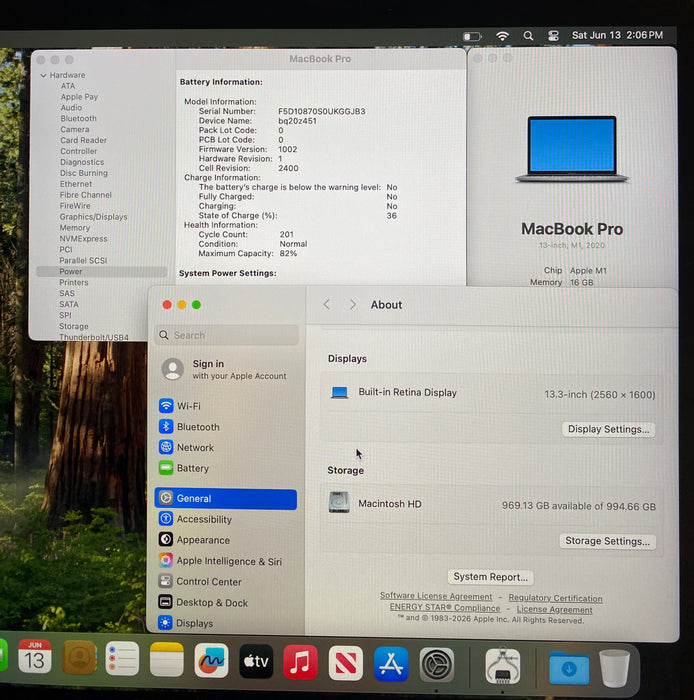Screen dimensions: 694x700
Task: Select Diagnostics in the Hardware list
Action: (x=82, y=162)
